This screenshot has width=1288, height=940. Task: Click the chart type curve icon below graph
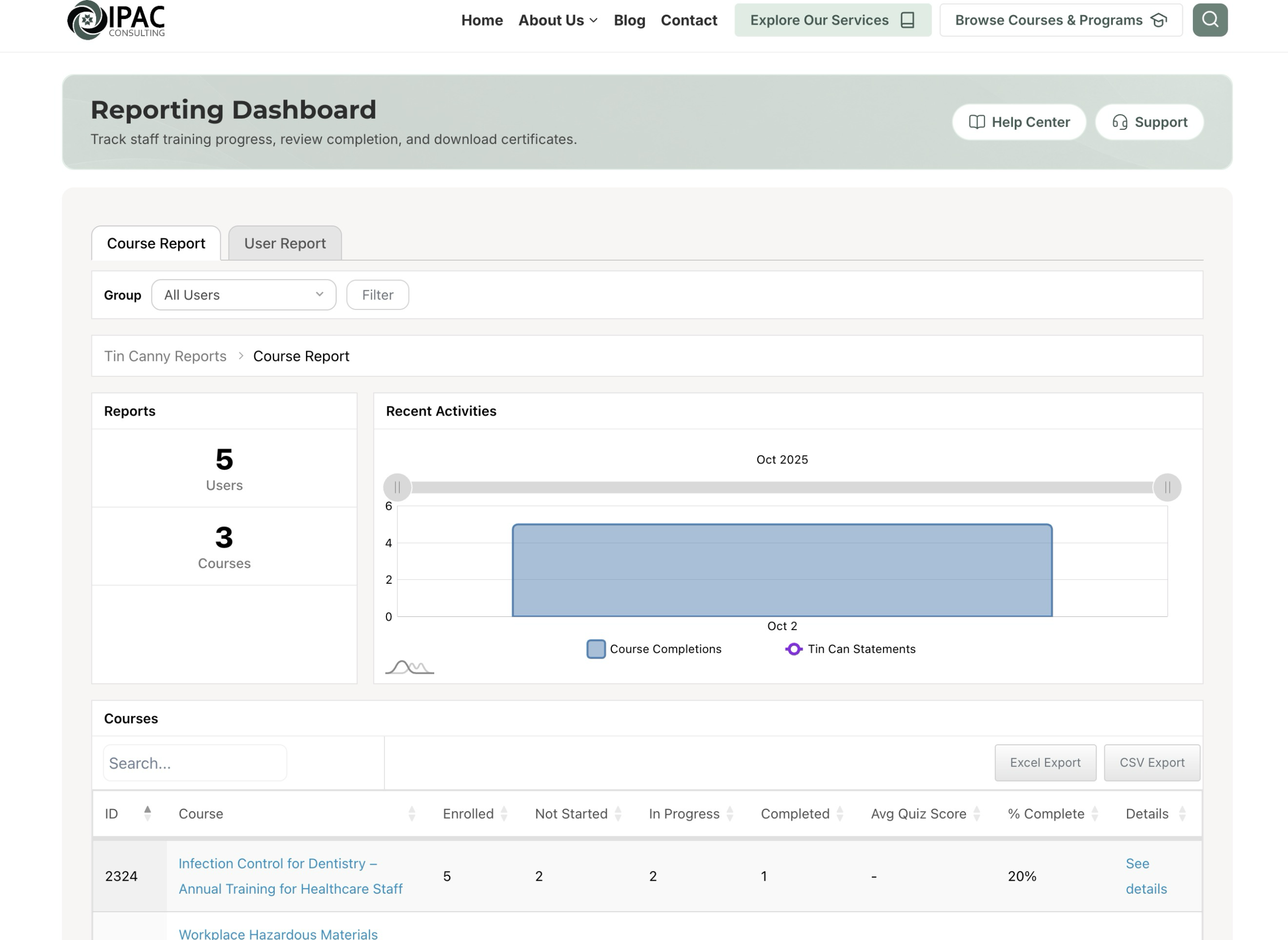[x=410, y=667]
